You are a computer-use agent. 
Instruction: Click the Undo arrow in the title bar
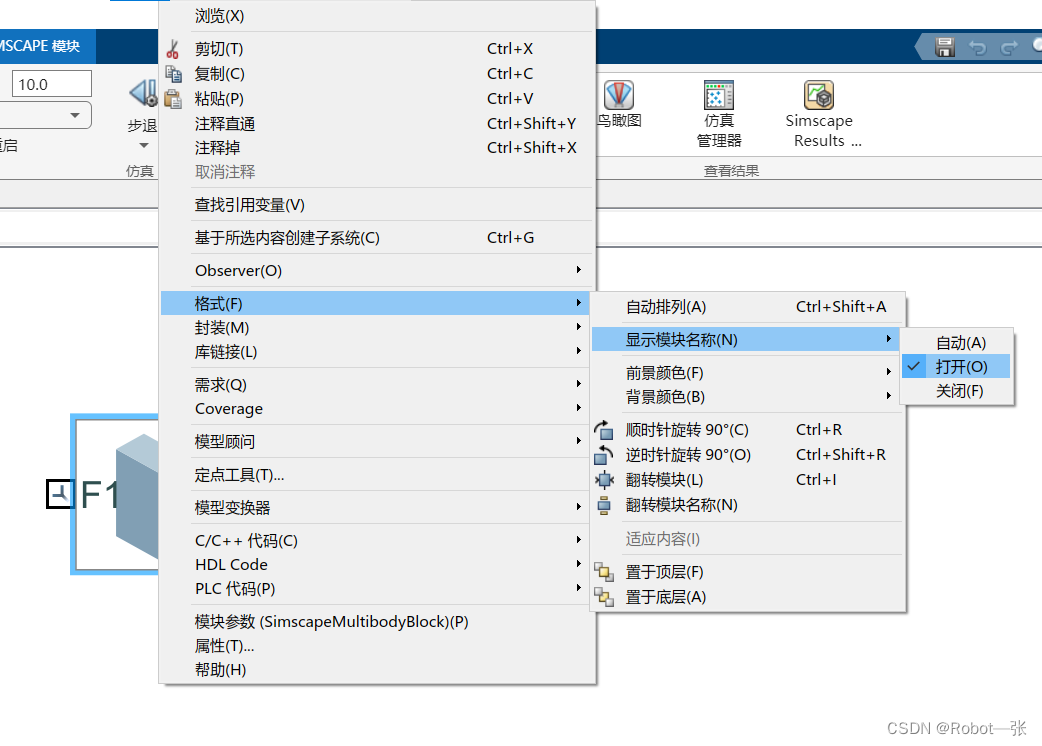(x=978, y=47)
